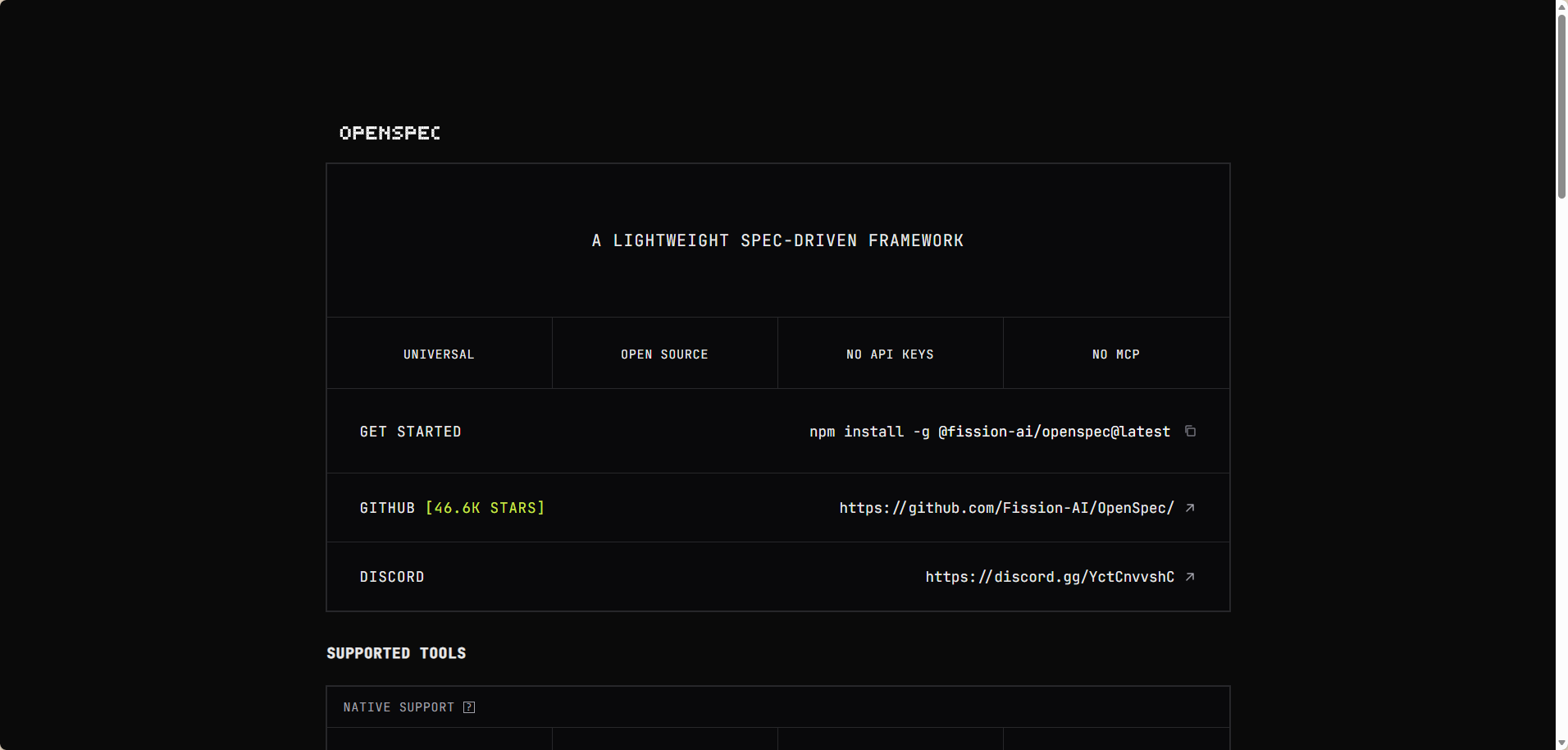
Task: Click the page's vertical scrollbar thumb
Action: click(1561, 107)
